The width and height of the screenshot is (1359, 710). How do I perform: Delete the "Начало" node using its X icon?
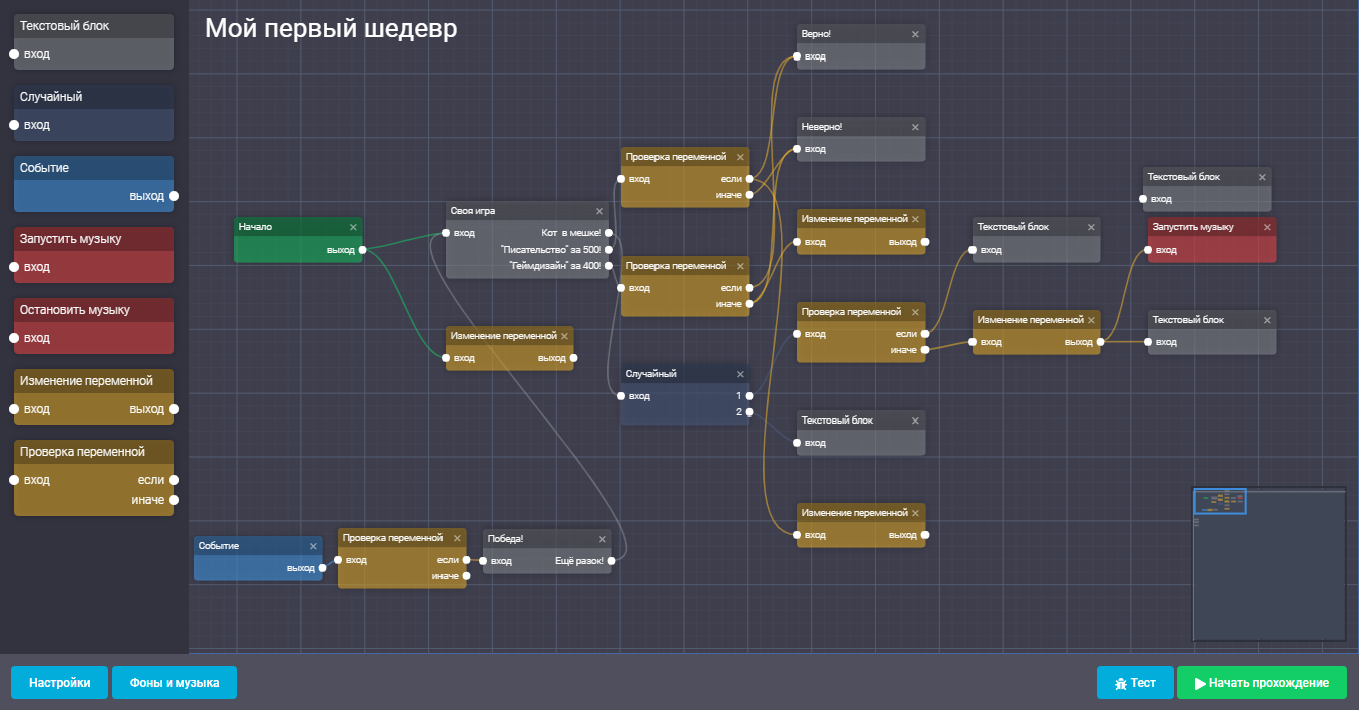click(x=353, y=227)
